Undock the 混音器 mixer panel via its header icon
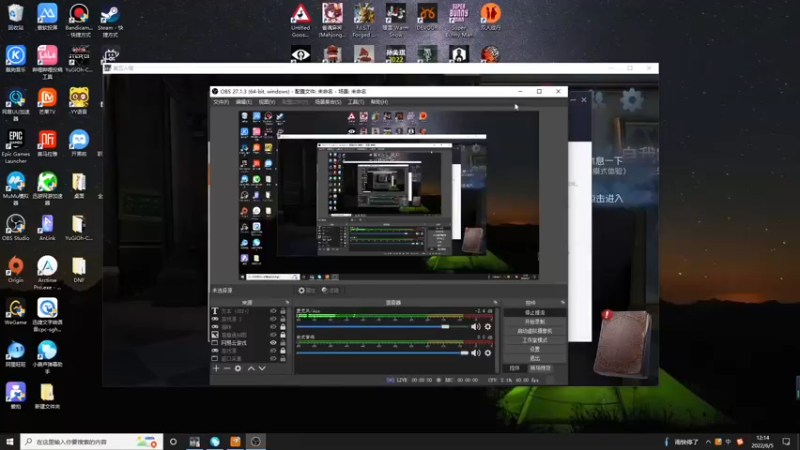The height and width of the screenshot is (450, 800). point(495,303)
